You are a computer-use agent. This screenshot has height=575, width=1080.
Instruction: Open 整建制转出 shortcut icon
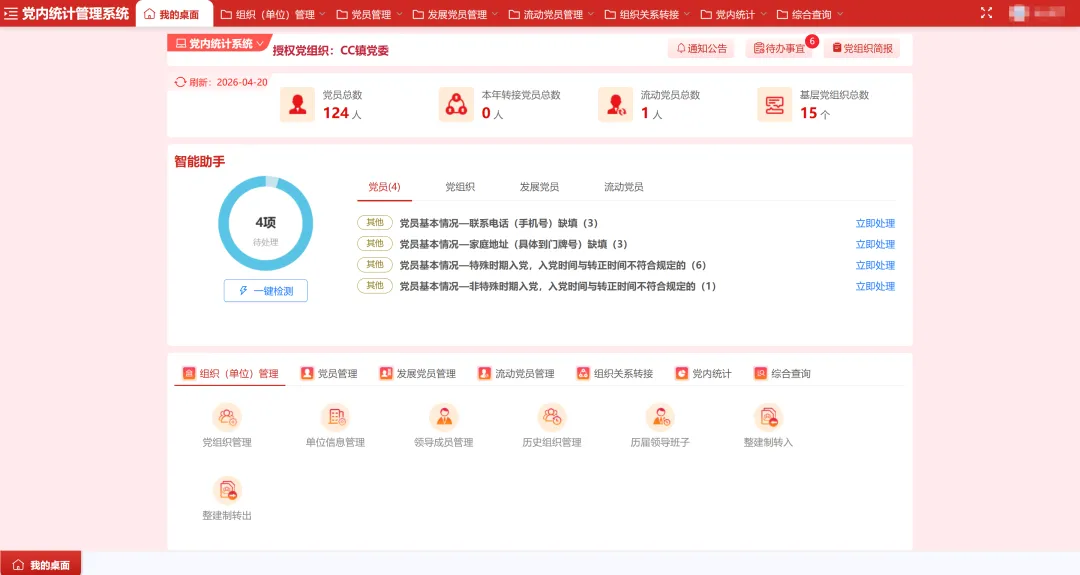point(227,490)
